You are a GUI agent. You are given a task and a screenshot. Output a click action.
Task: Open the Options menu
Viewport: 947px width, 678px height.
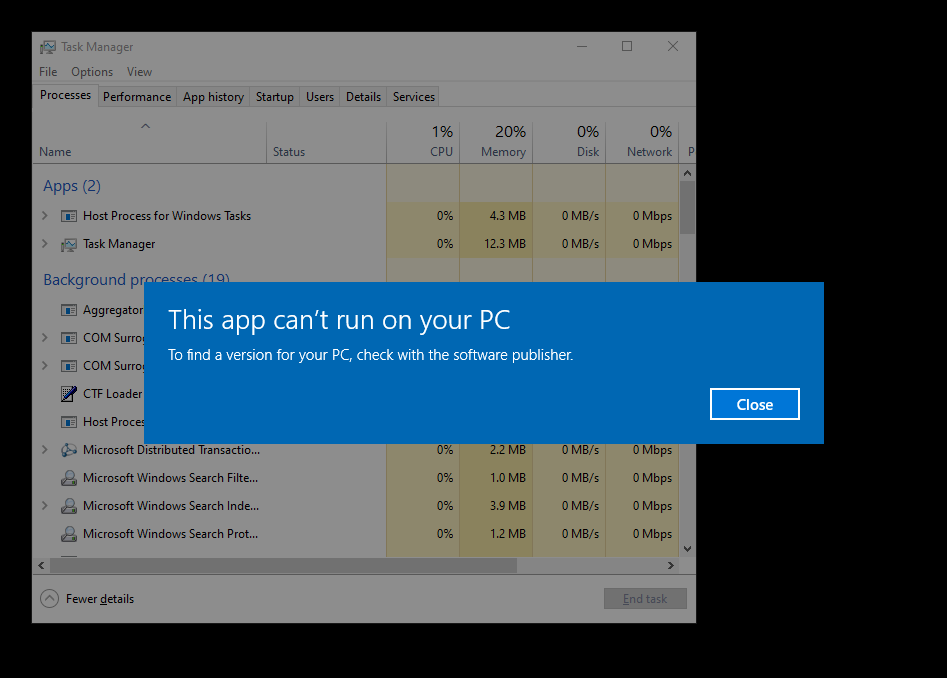92,72
